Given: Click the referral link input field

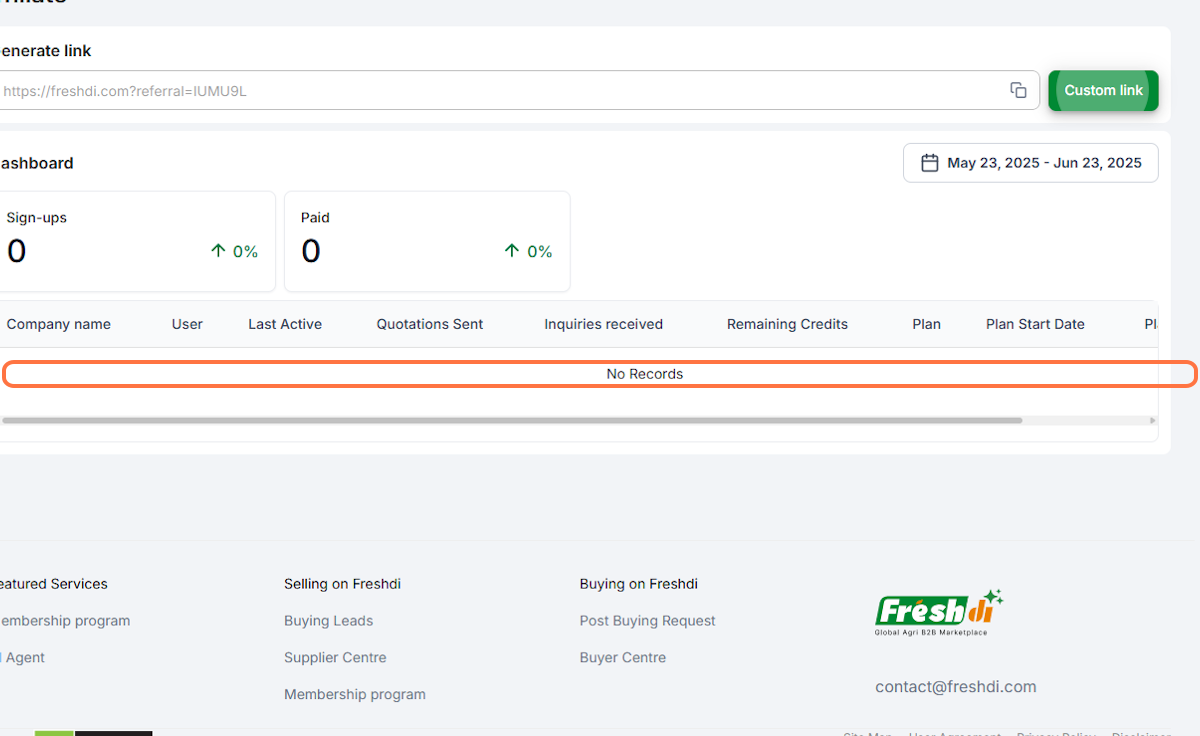Looking at the screenshot, I should [500, 91].
